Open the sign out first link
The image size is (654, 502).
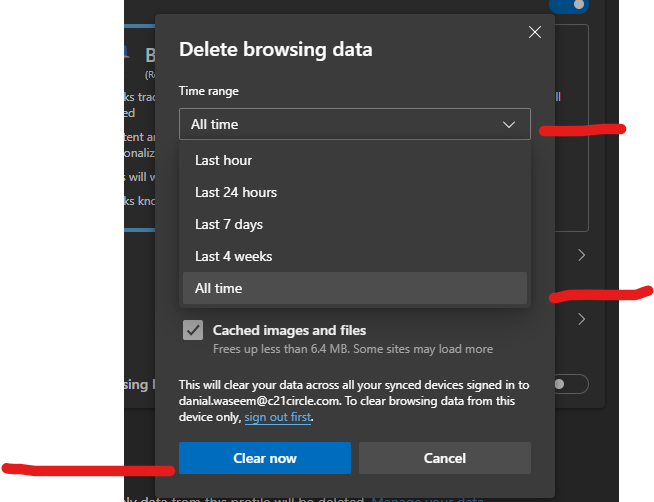278,417
